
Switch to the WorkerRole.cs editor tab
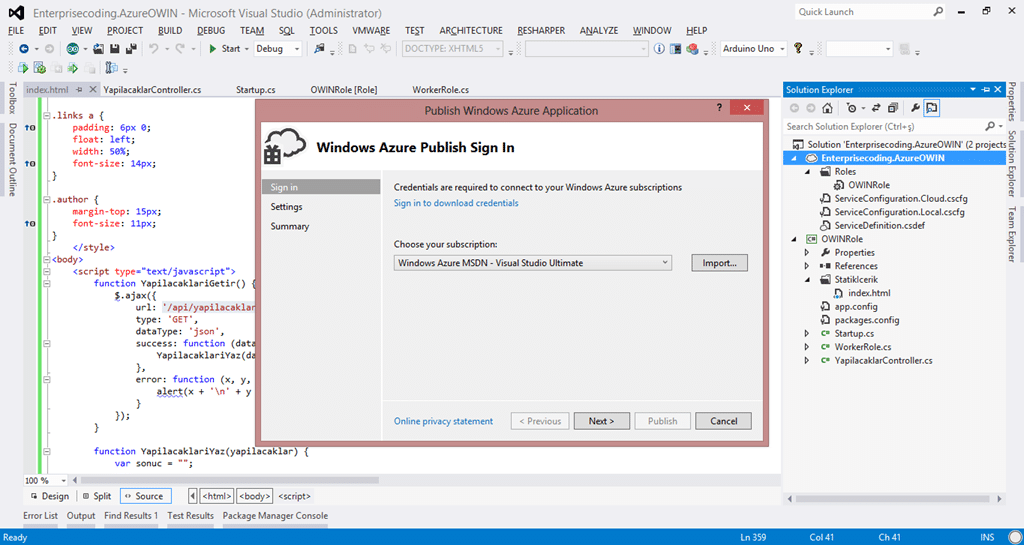pyautogui.click(x=440, y=90)
